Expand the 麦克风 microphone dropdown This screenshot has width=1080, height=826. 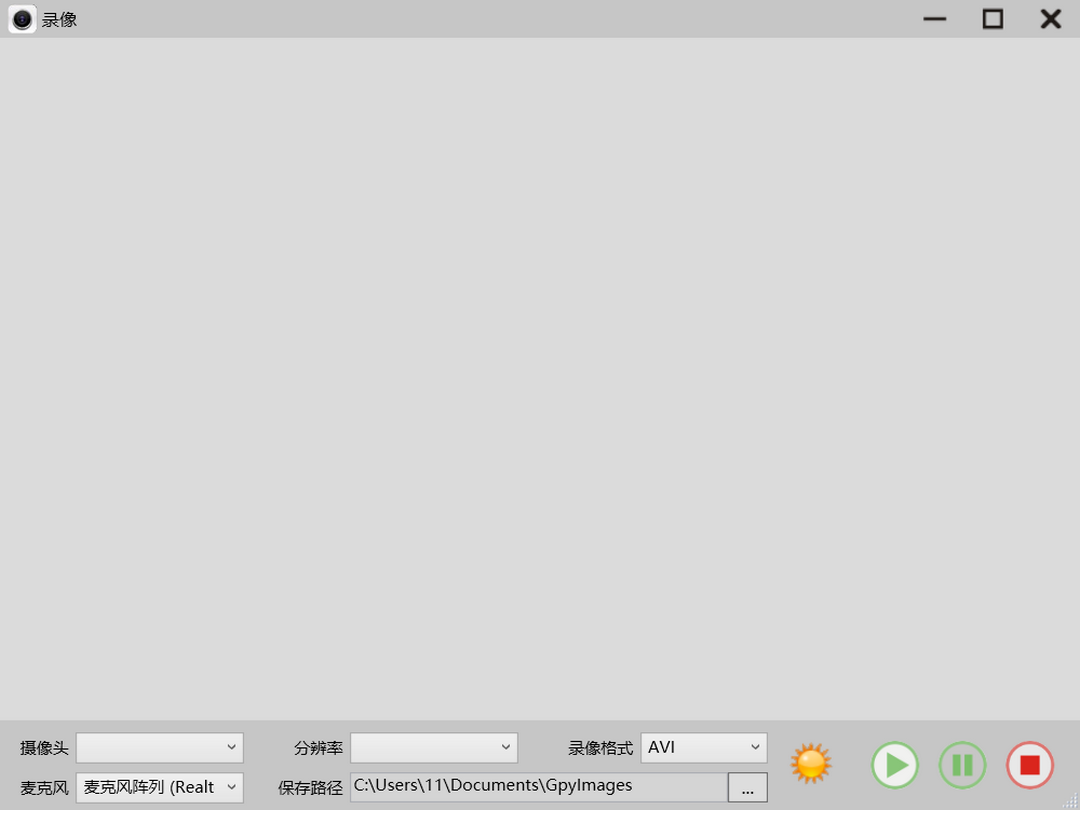click(x=160, y=787)
